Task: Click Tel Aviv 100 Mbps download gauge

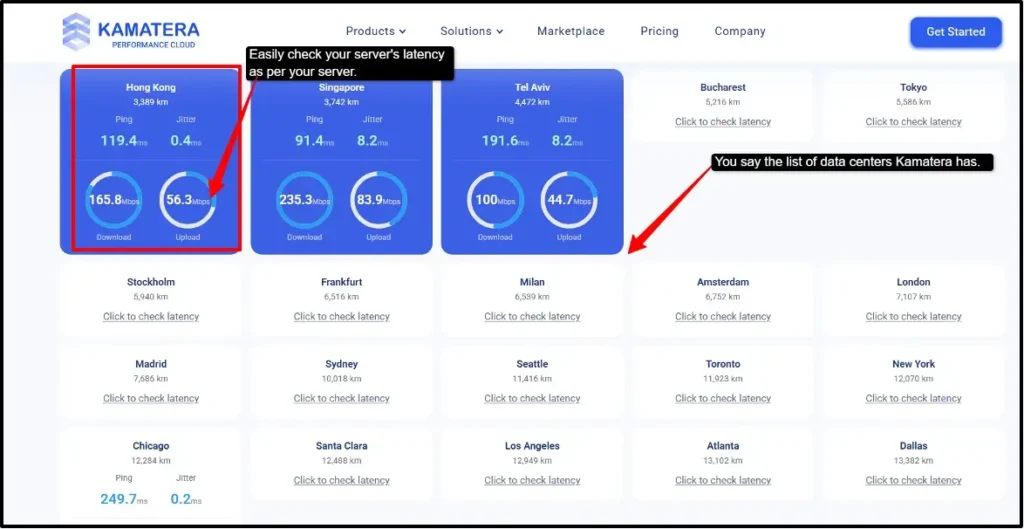Action: click(495, 200)
